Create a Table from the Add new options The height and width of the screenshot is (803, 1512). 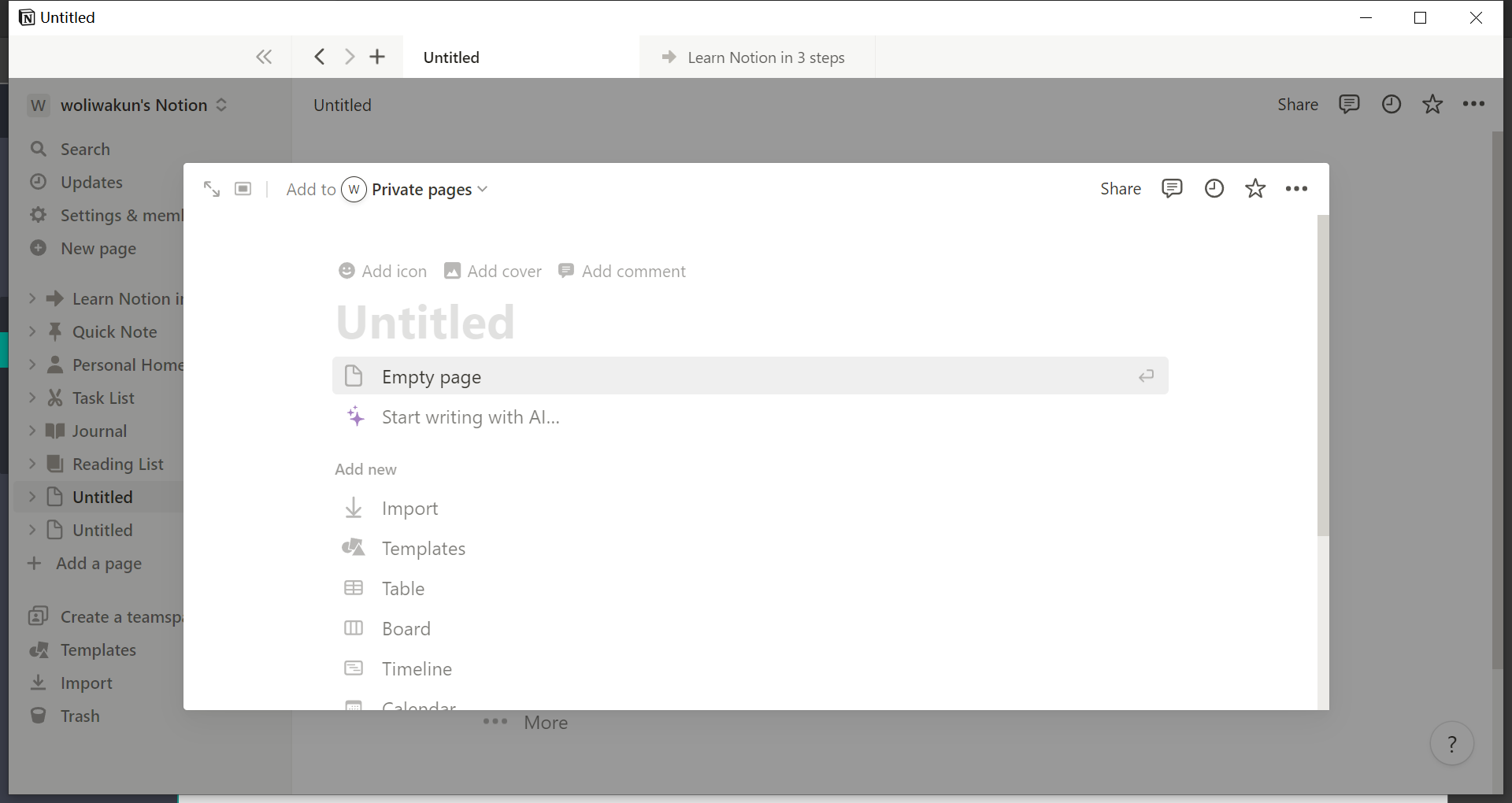click(x=402, y=588)
